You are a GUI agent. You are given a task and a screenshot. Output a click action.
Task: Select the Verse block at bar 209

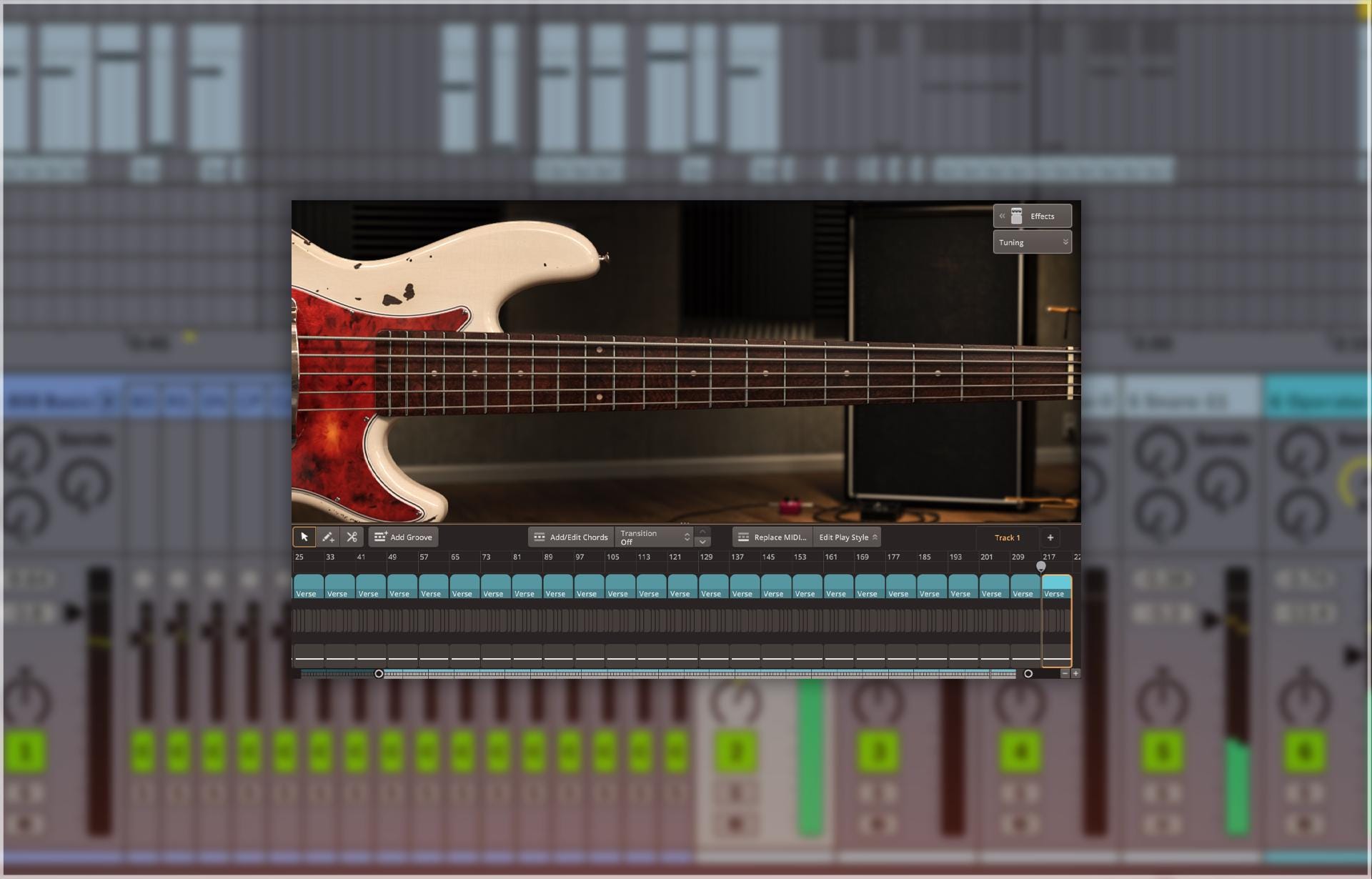tap(1025, 587)
